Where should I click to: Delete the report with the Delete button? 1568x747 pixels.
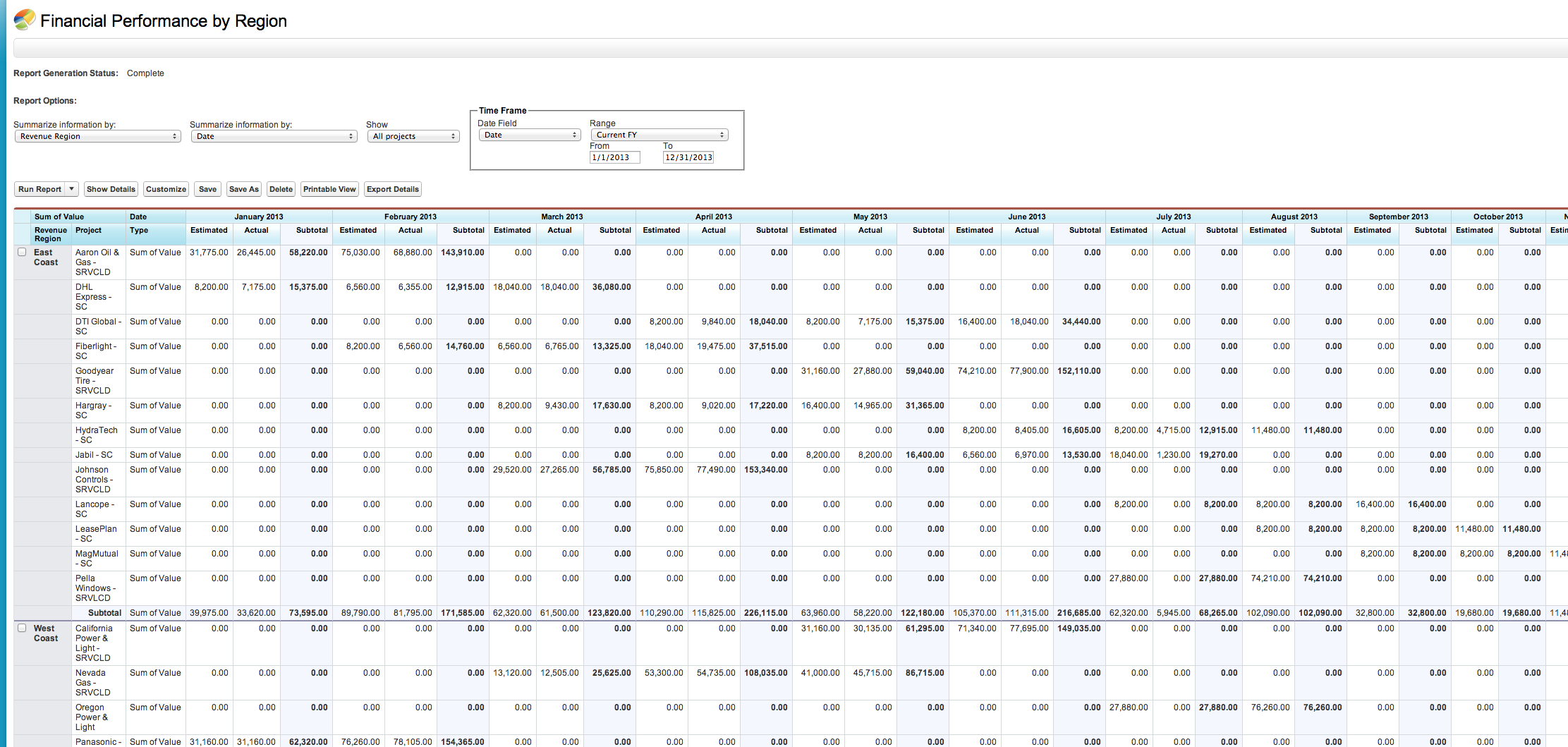[281, 189]
